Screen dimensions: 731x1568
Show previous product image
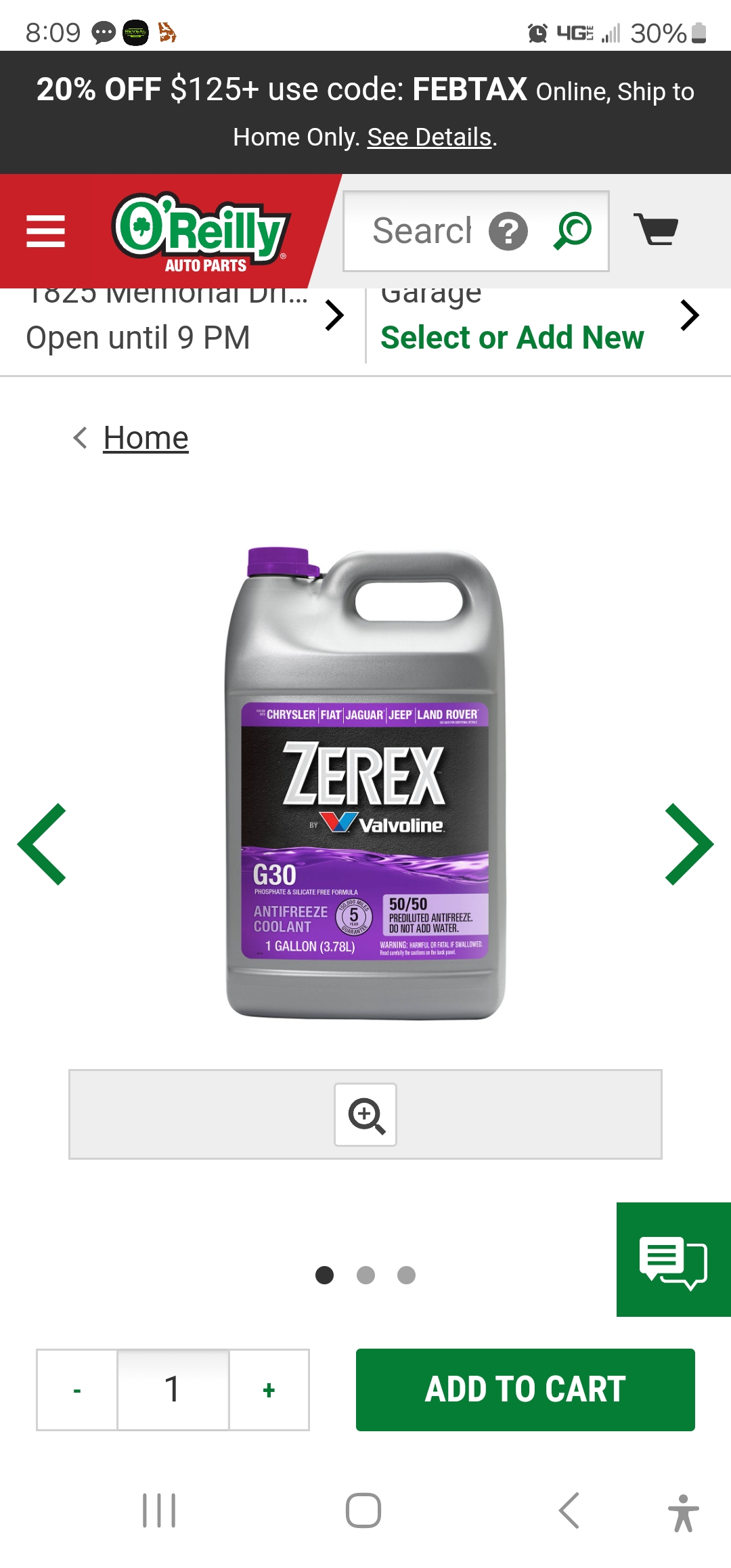pos(42,844)
